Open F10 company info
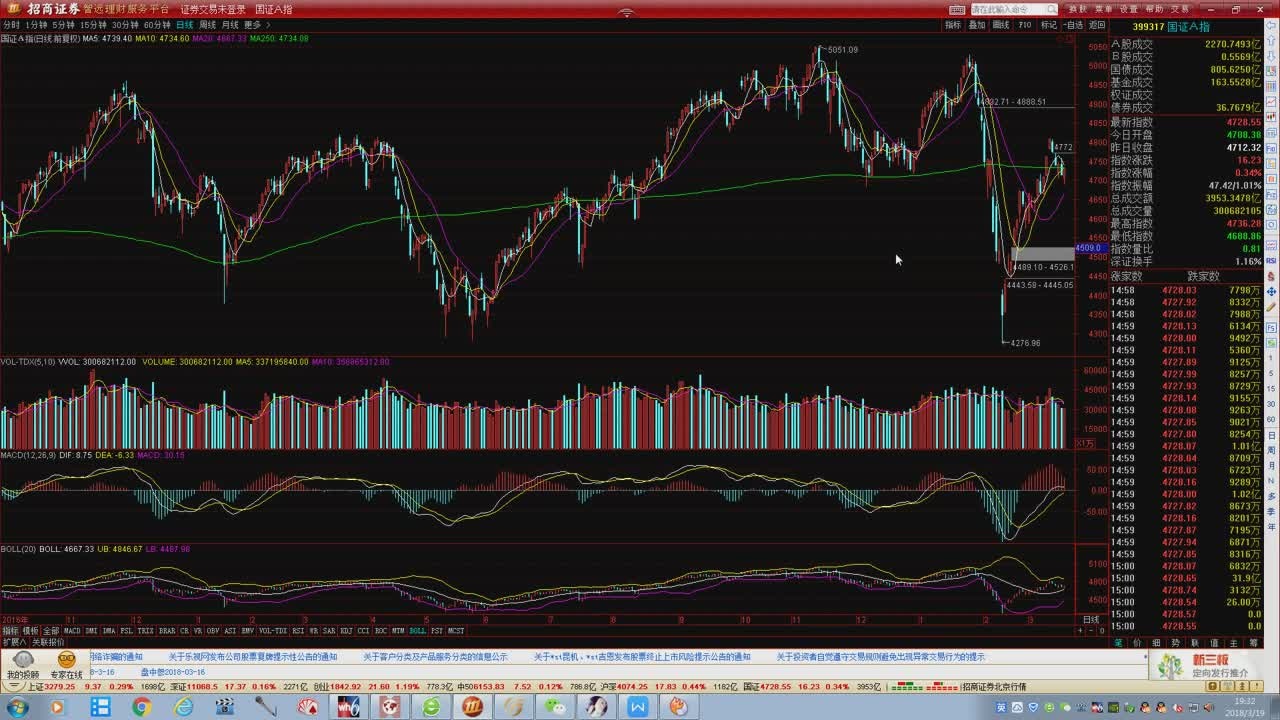Screen dimensions: 1280x720 click(1025, 25)
